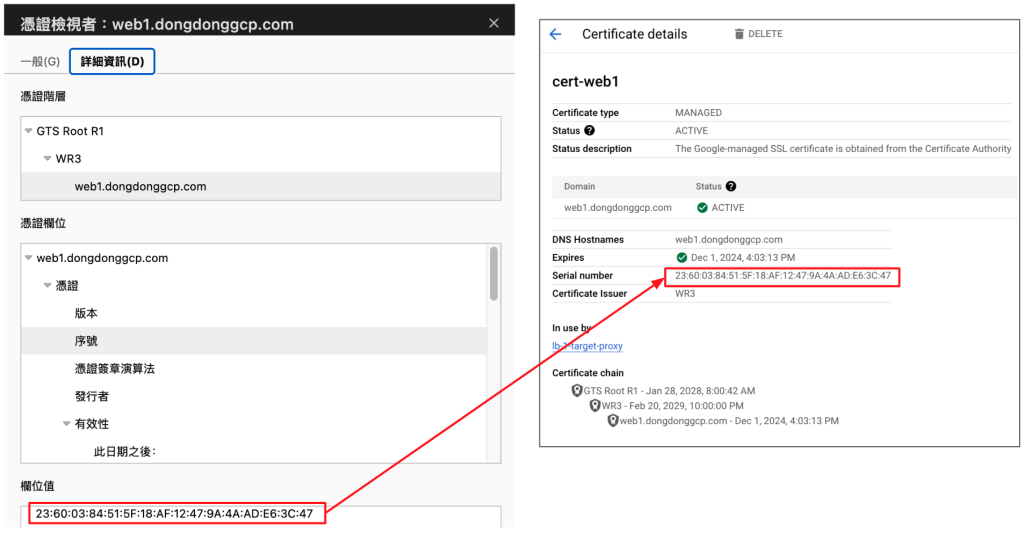This screenshot has height=533, width=1024.
Task: Click the GTS Root R1 - Jan 28, 2028 chain entry
Action: pos(669,391)
